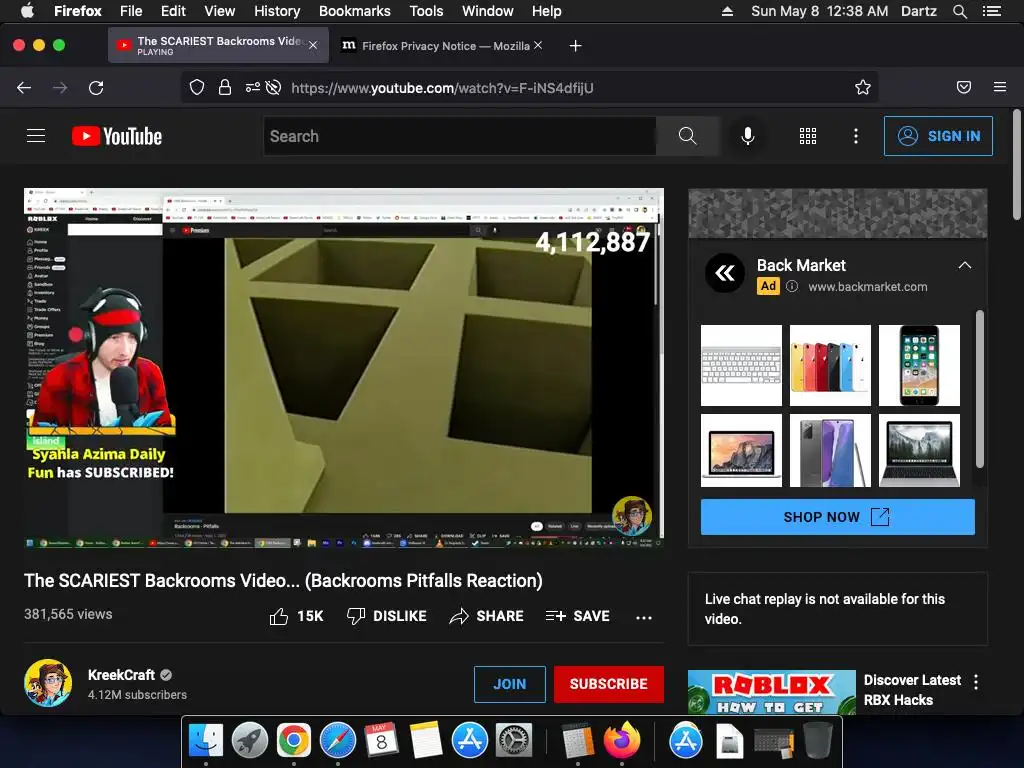Open the Galaxy Note phone ad thumbnail
This screenshot has width=1024, height=768.
click(x=830, y=450)
